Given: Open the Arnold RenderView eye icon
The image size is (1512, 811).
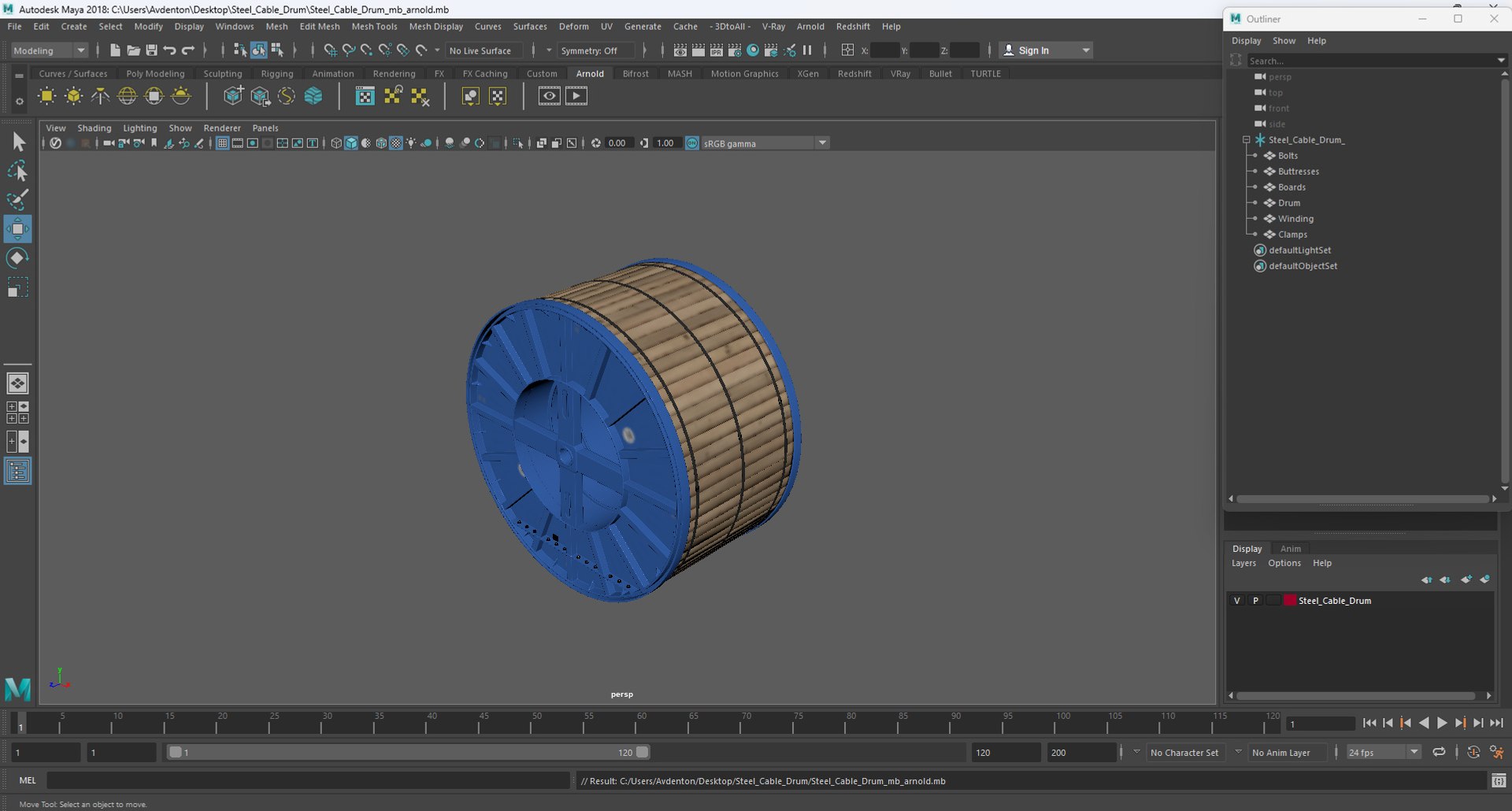Looking at the screenshot, I should (550, 96).
